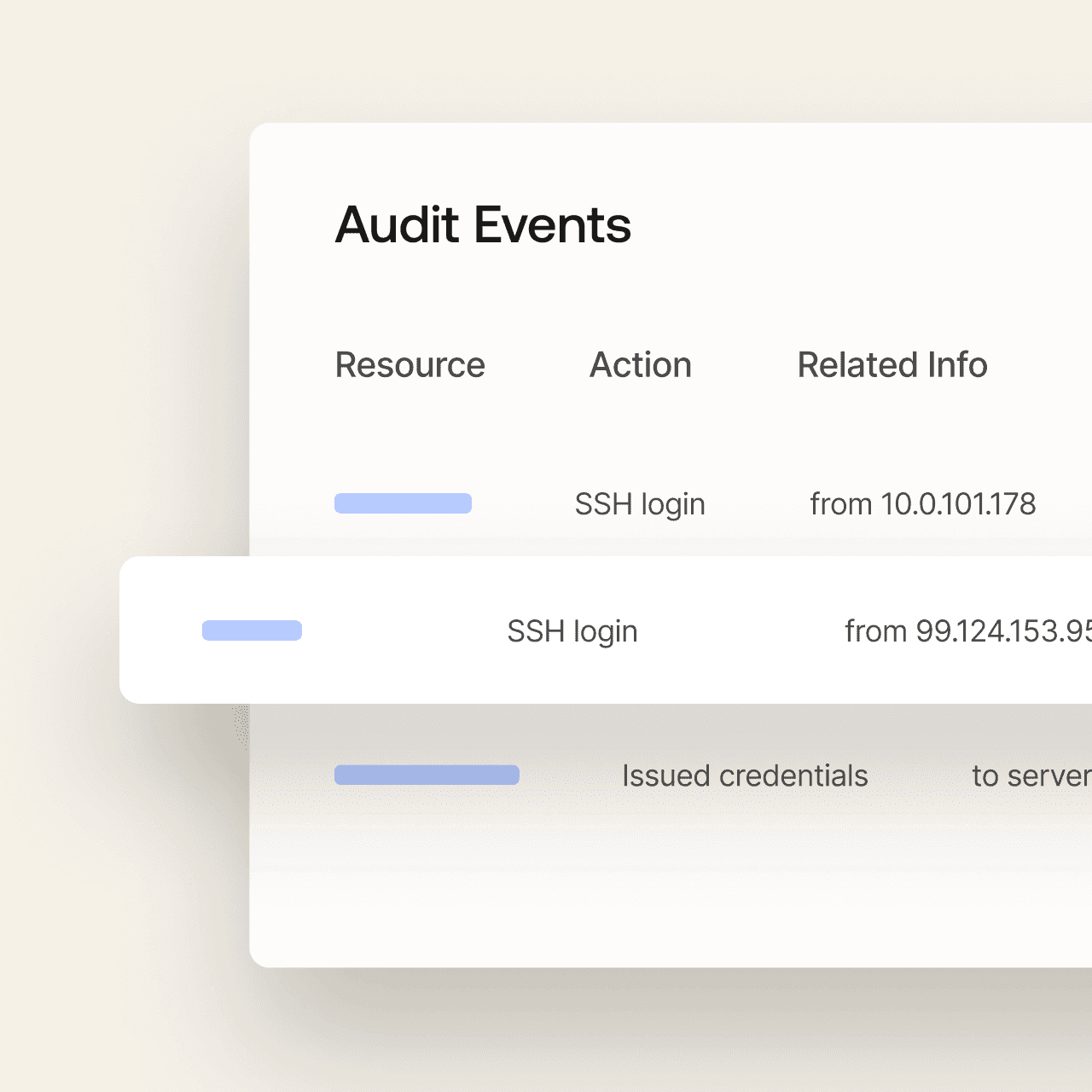Open the resource pill beside Issued credentials

tap(427, 775)
